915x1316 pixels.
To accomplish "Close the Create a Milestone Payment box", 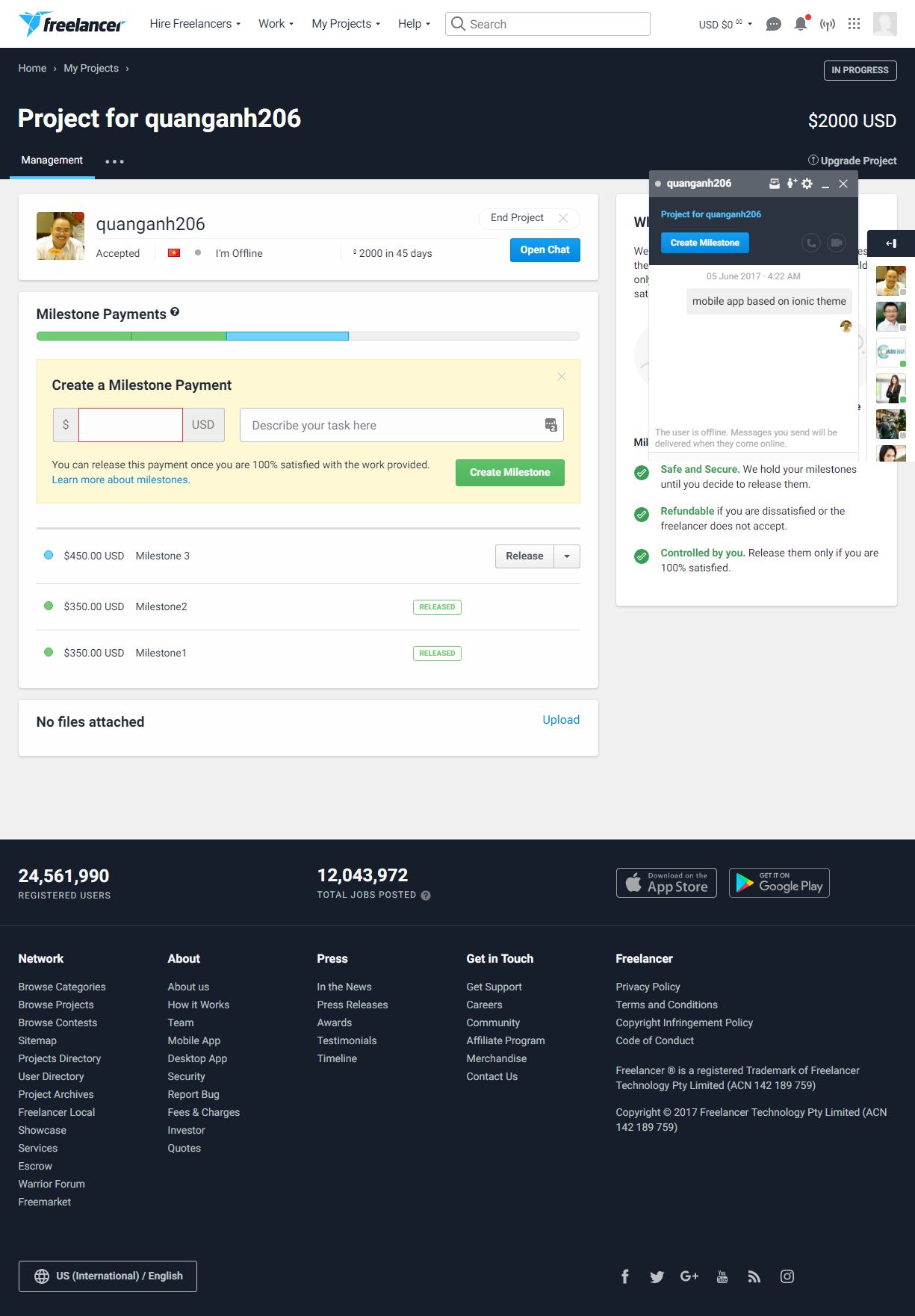I will pyautogui.click(x=562, y=376).
